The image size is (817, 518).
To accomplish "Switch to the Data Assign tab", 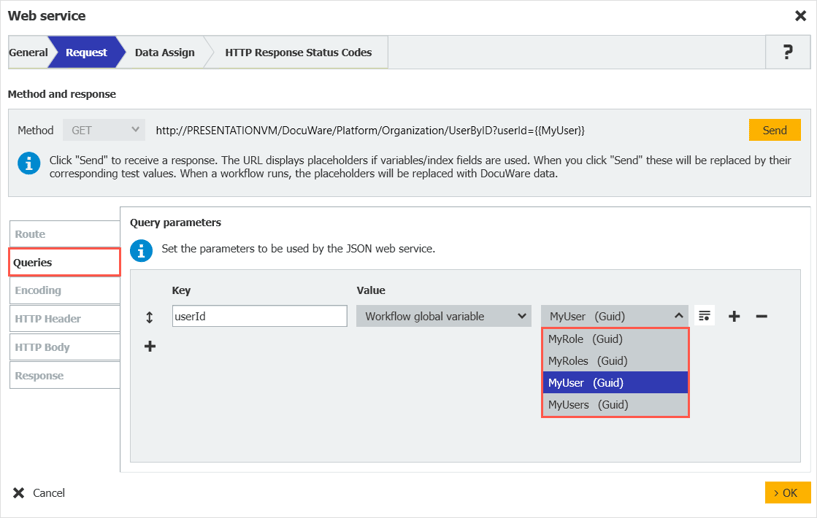I will click(x=164, y=53).
